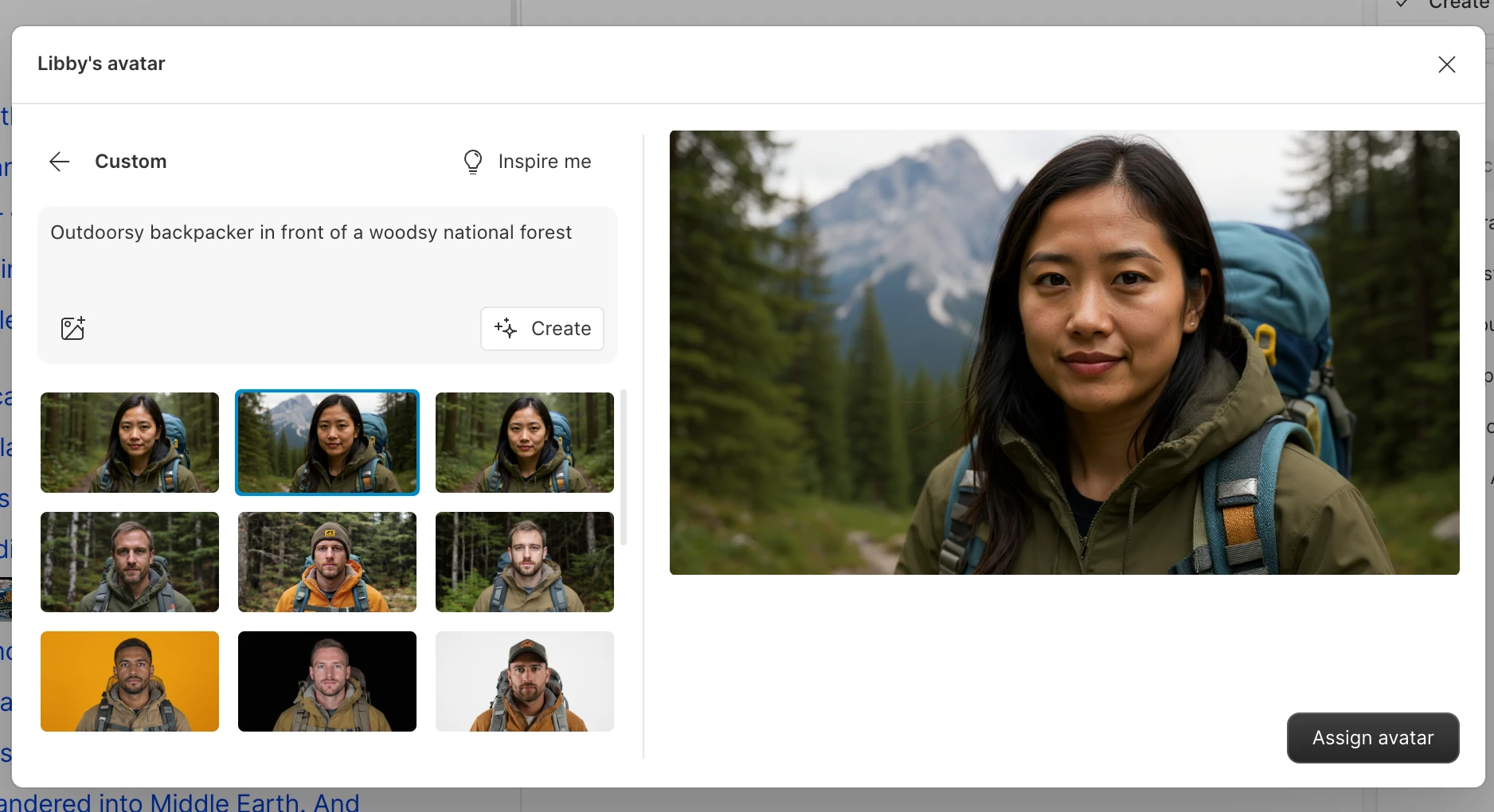Viewport: 1494px width, 812px height.
Task: Select man in birch forest thumbnail
Action: click(130, 562)
